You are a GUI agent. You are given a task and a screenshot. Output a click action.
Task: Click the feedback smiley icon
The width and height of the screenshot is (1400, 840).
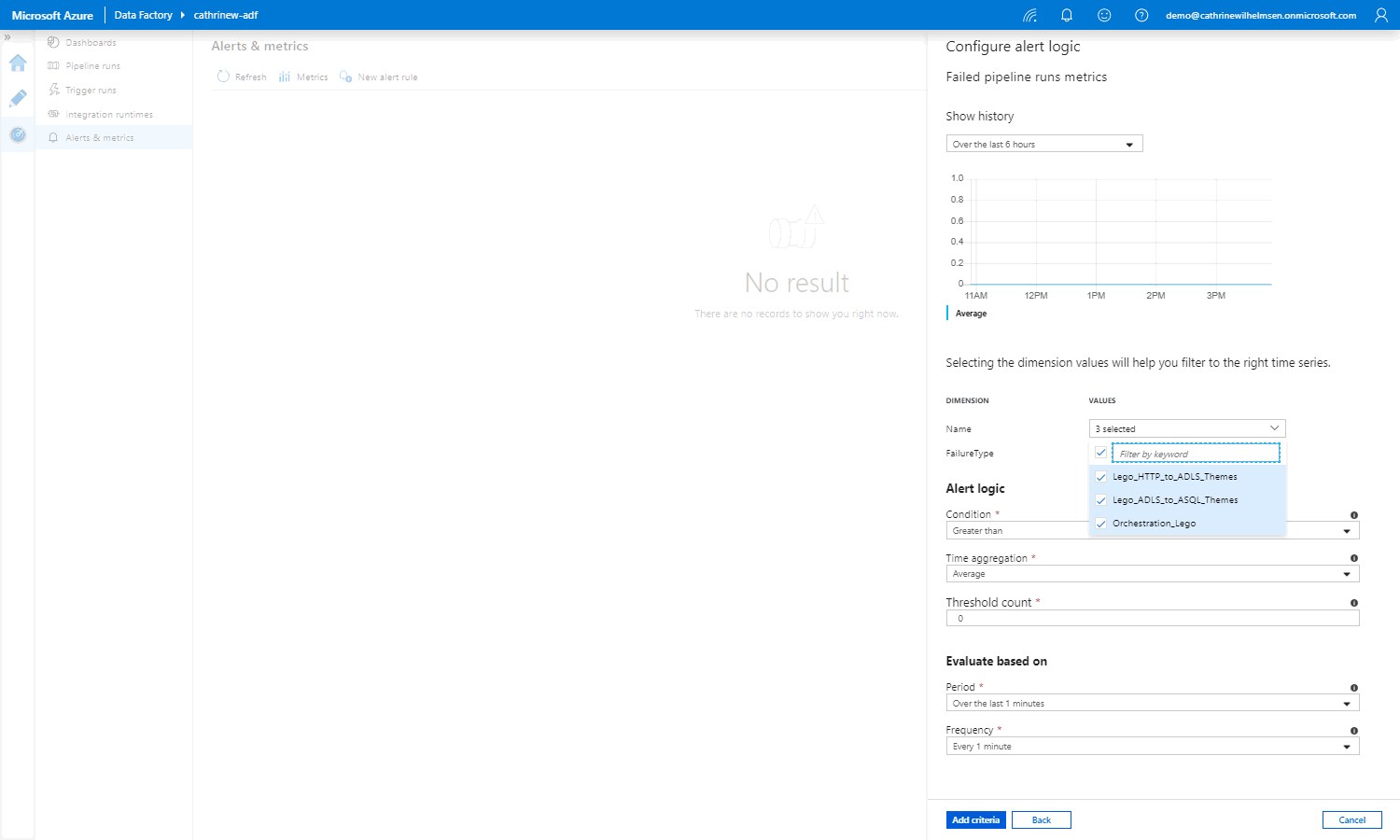(x=1104, y=15)
